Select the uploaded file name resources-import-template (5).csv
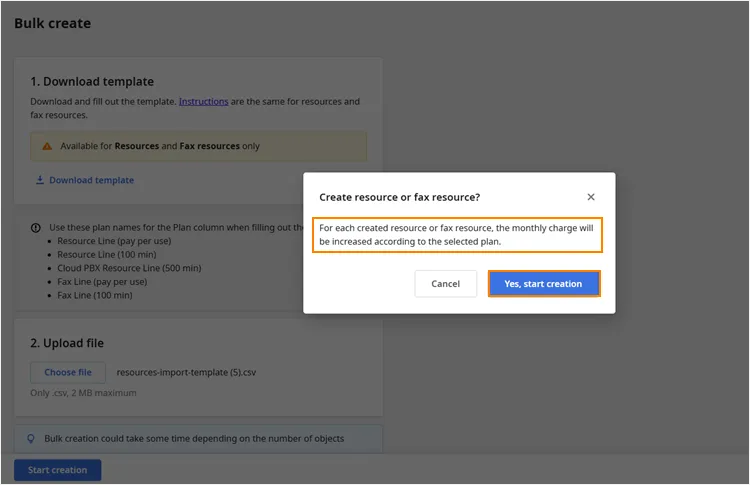 (x=186, y=372)
